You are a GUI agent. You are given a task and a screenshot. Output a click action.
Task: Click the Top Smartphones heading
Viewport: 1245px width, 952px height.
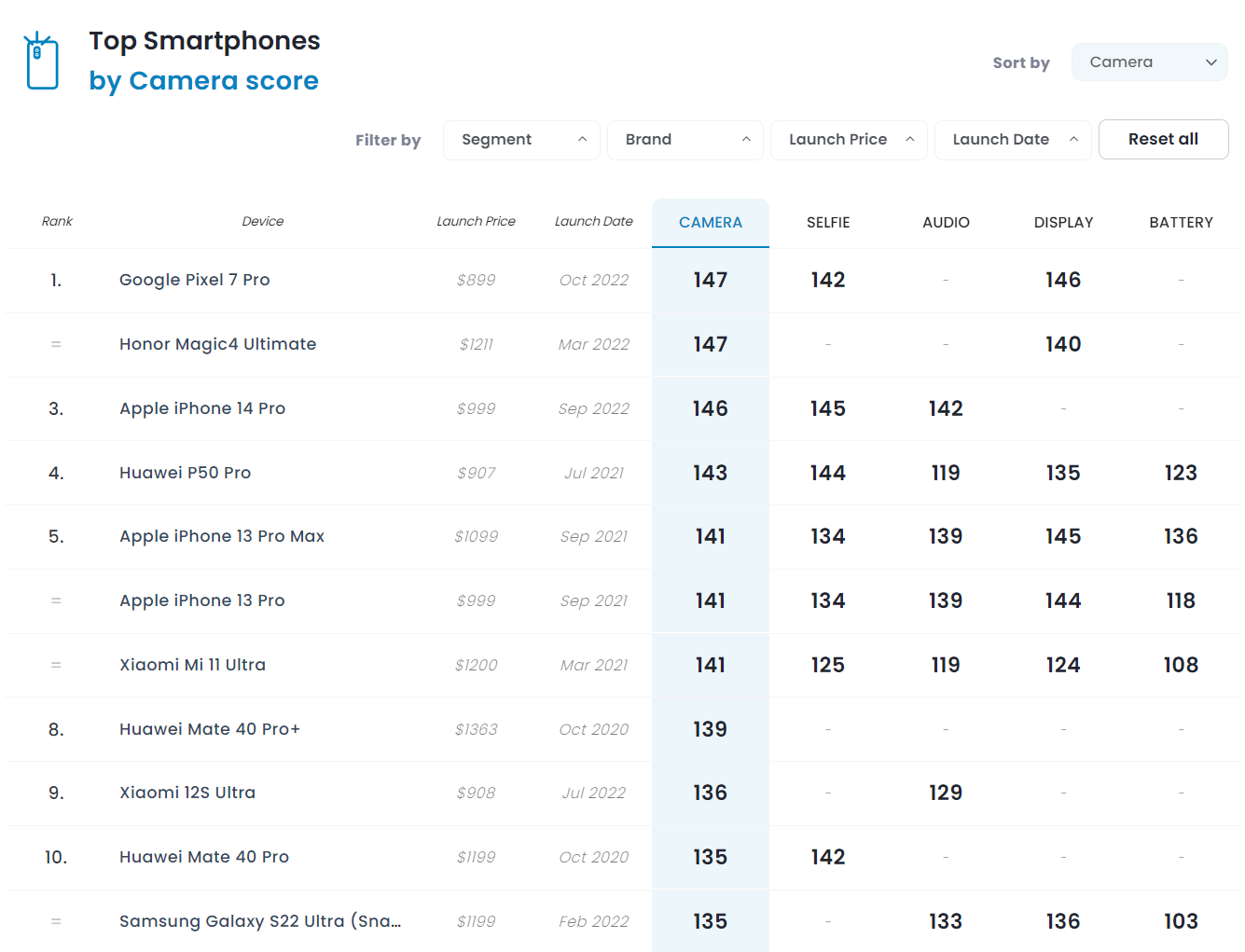tap(204, 41)
